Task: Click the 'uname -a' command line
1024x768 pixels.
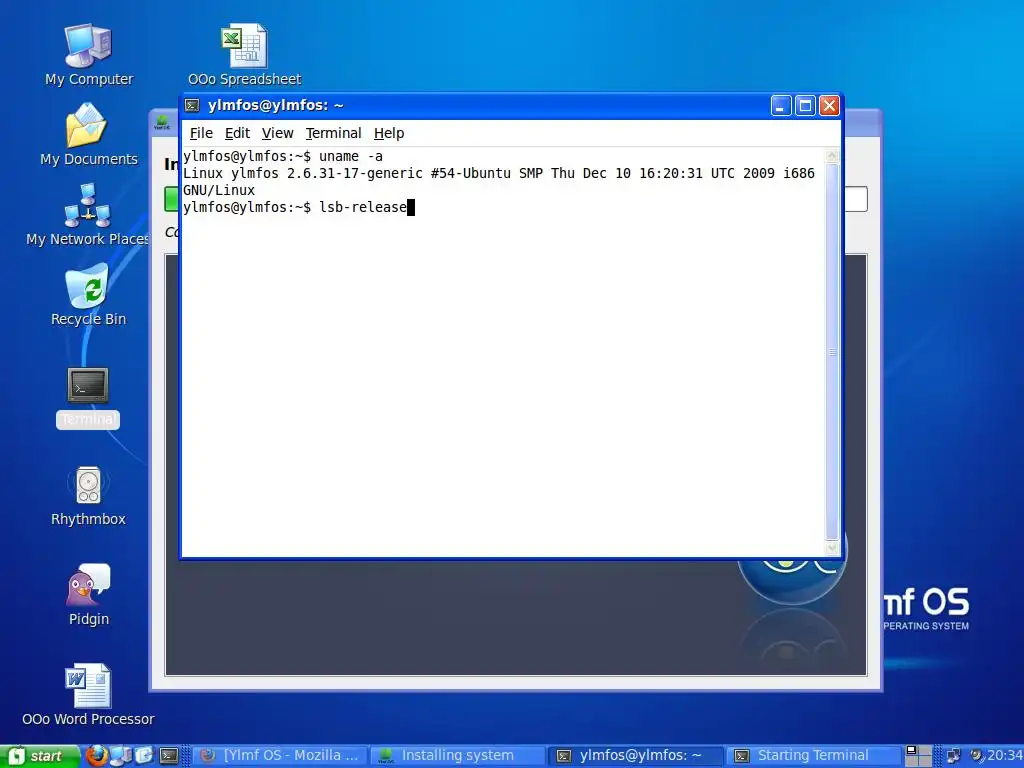Action: [283, 156]
